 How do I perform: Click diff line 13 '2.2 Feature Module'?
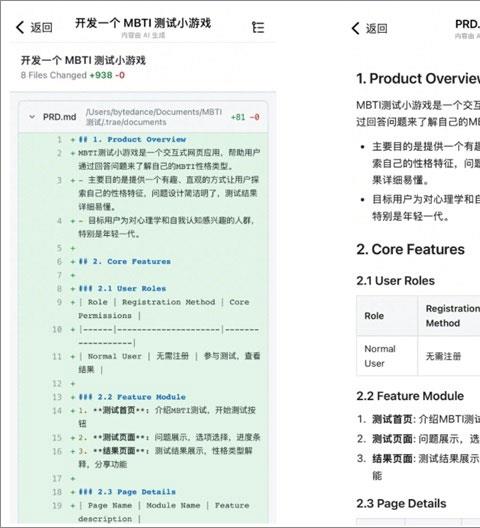(x=132, y=397)
